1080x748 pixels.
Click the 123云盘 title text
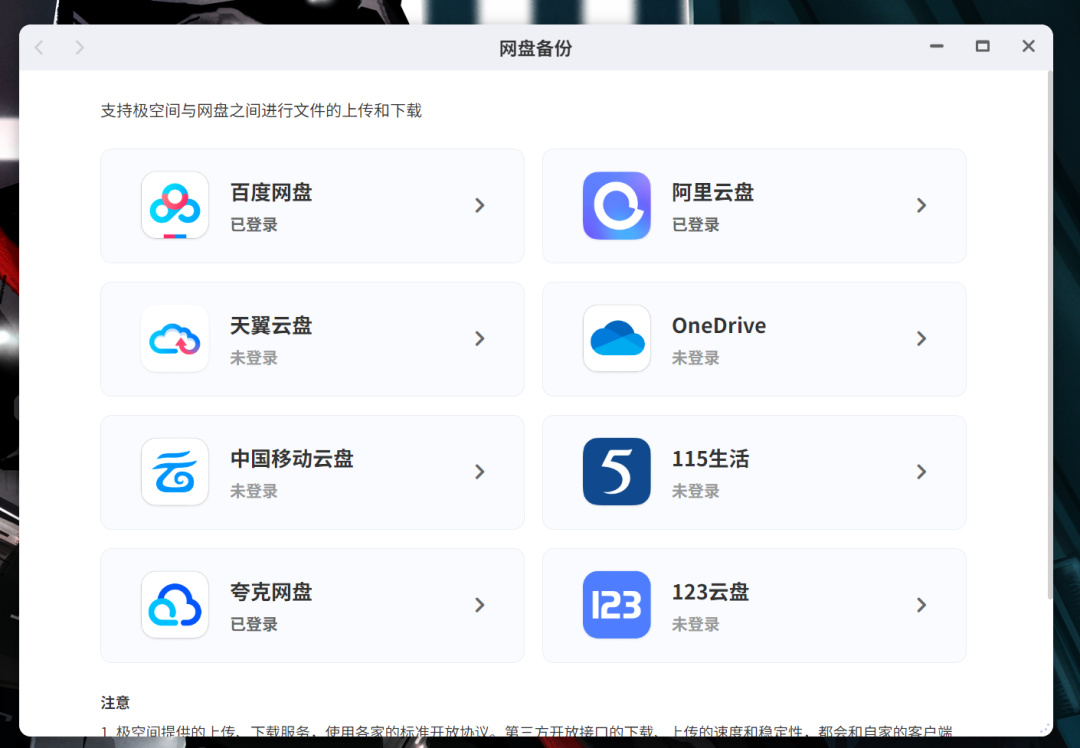click(711, 592)
